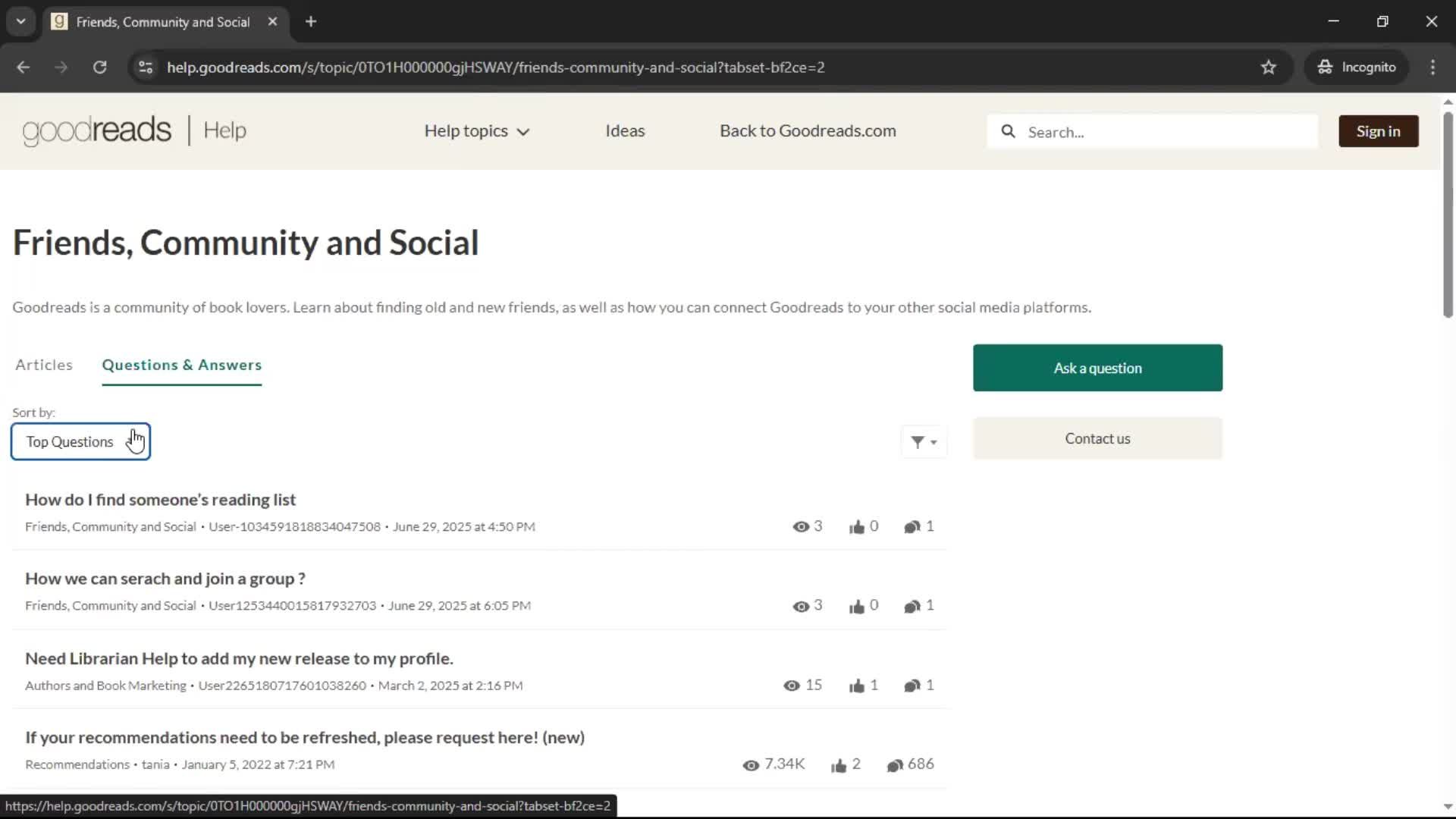Image resolution: width=1456 pixels, height=819 pixels.
Task: Click 'June 29, 2025 at 6:05 PM' timestamp
Action: click(460, 606)
